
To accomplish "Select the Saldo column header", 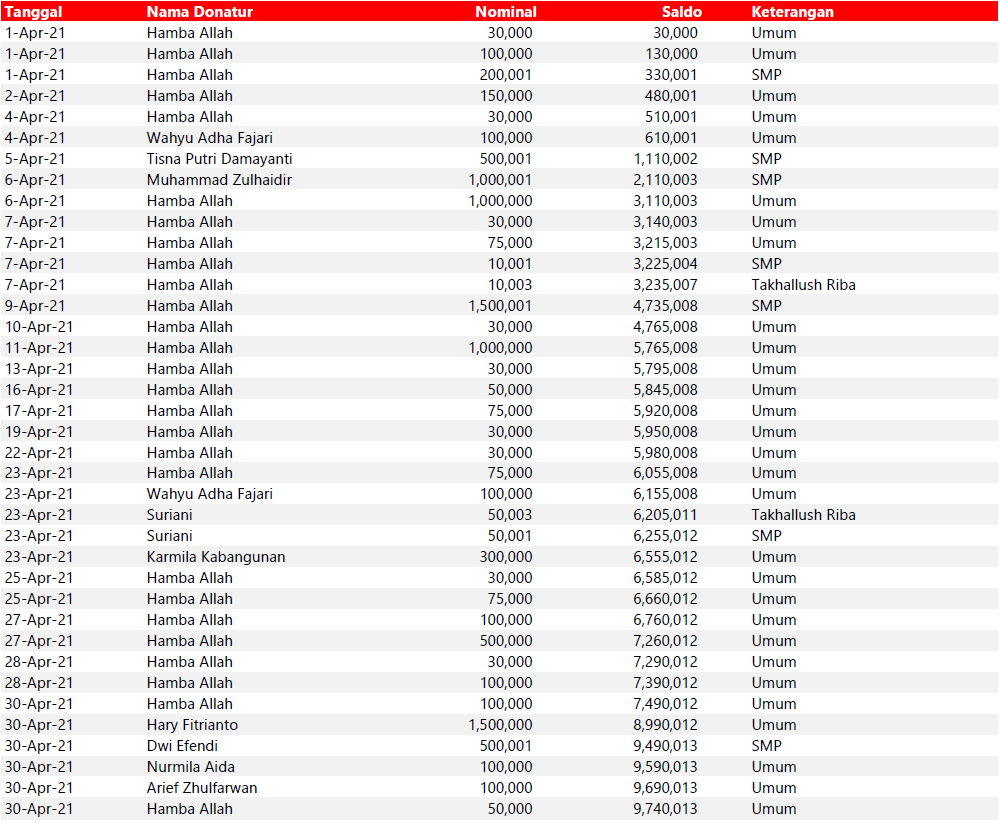I will pyautogui.click(x=681, y=12).
